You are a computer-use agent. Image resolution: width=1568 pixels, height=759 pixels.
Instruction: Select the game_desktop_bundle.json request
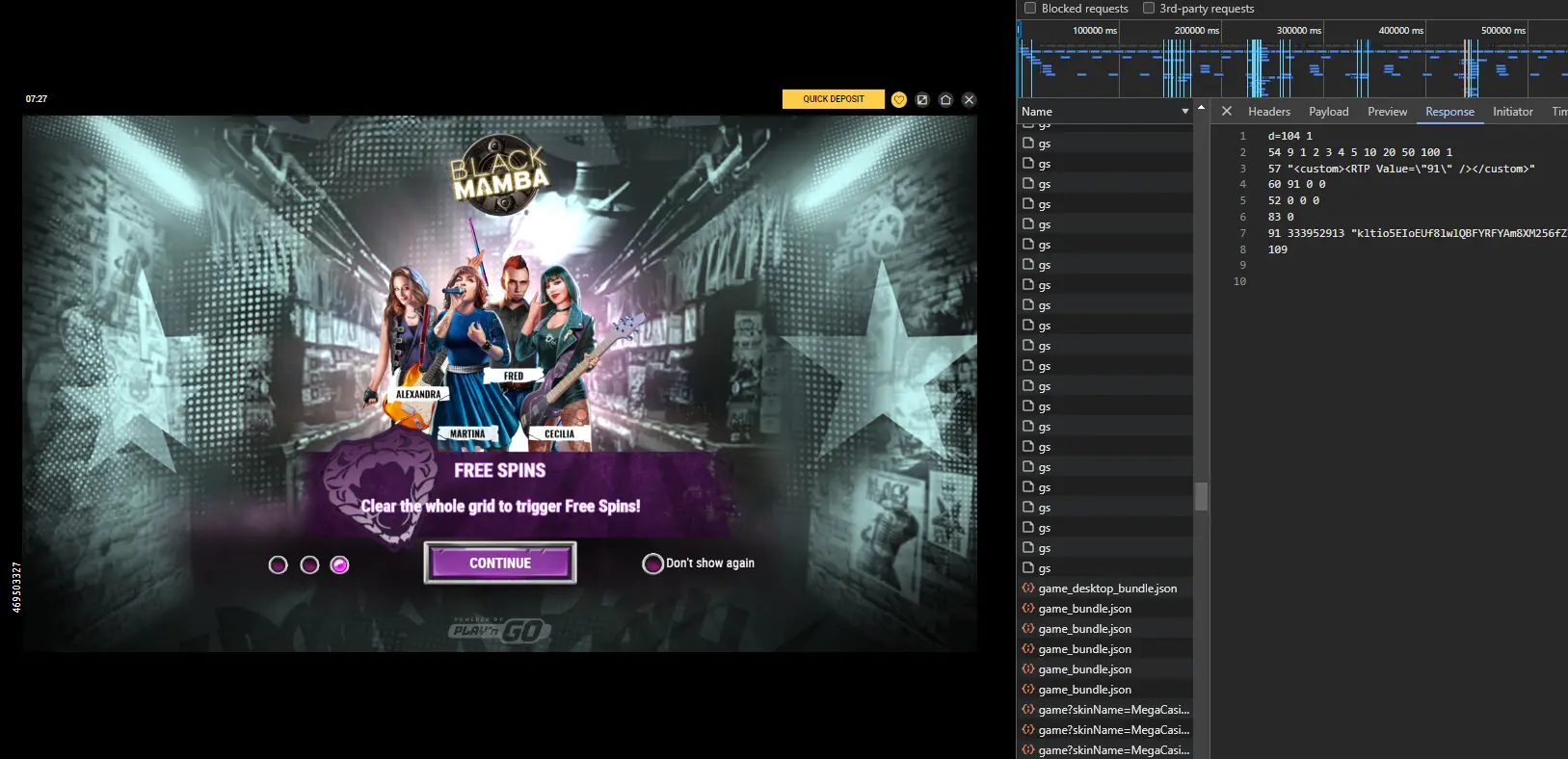(1106, 588)
